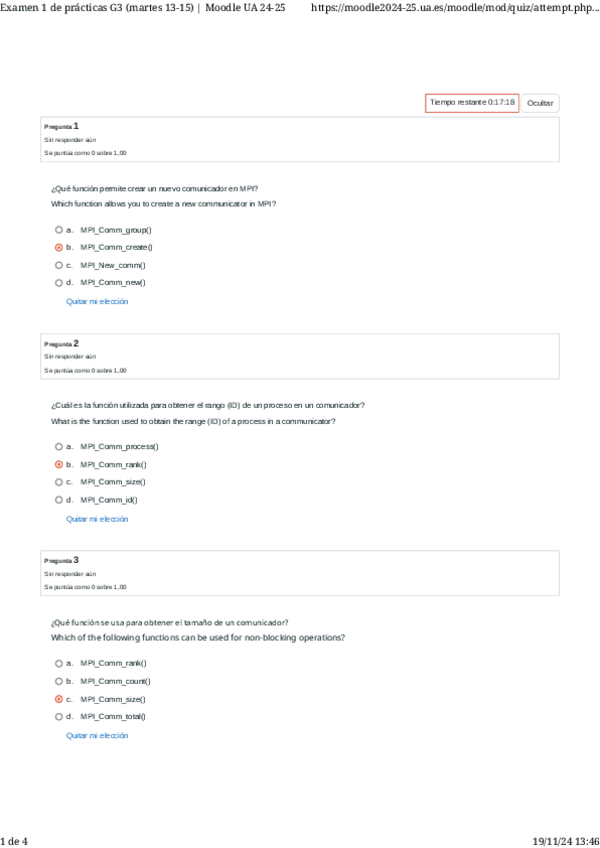Click Ocultar button to hide timer
This screenshot has width=600, height=848.
tap(540, 103)
